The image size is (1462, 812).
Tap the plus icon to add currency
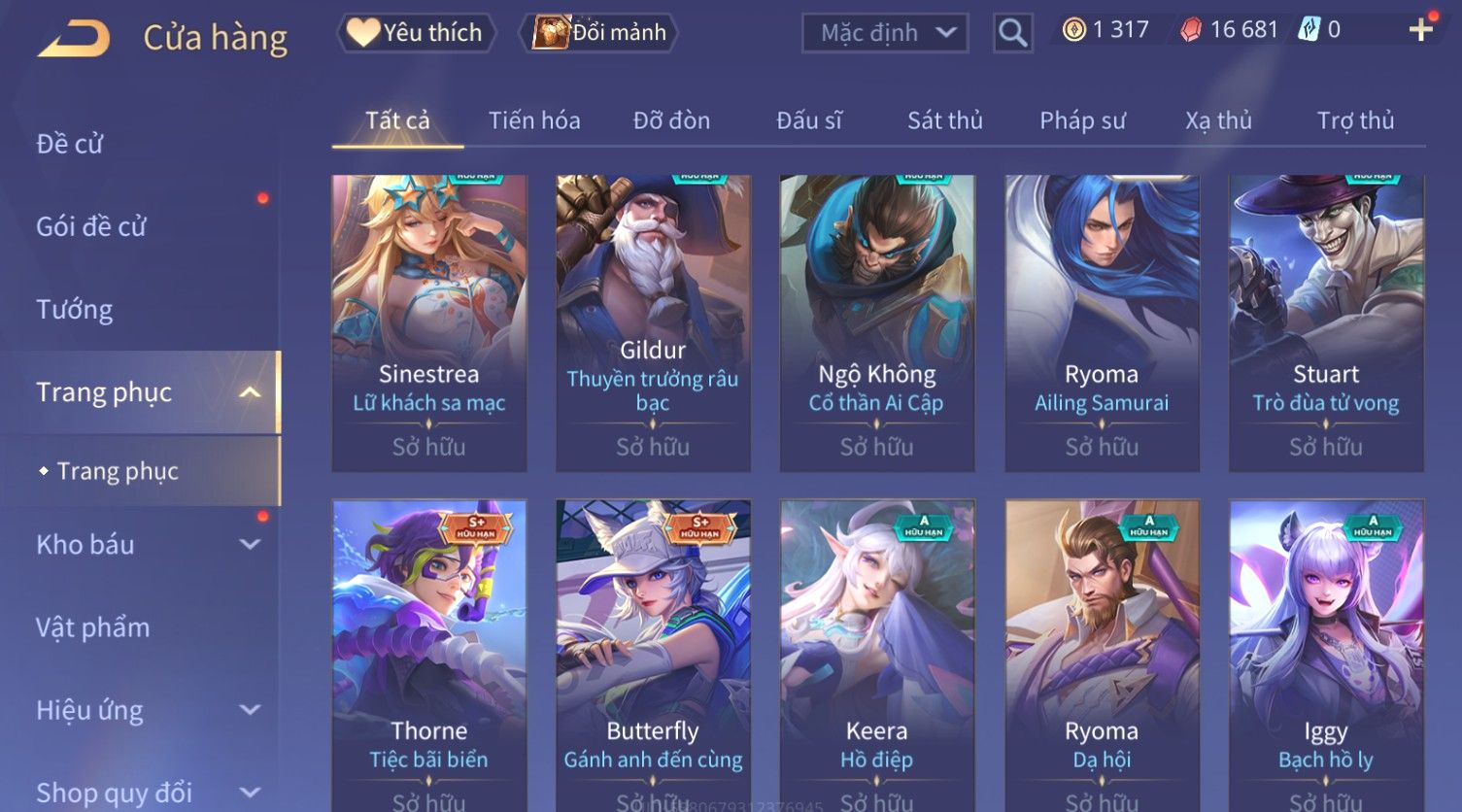(1420, 30)
